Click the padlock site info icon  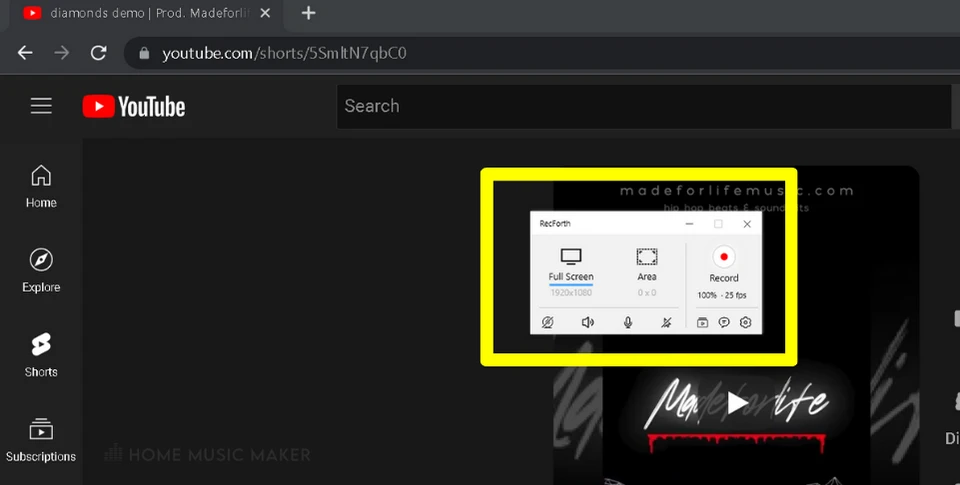tap(144, 53)
